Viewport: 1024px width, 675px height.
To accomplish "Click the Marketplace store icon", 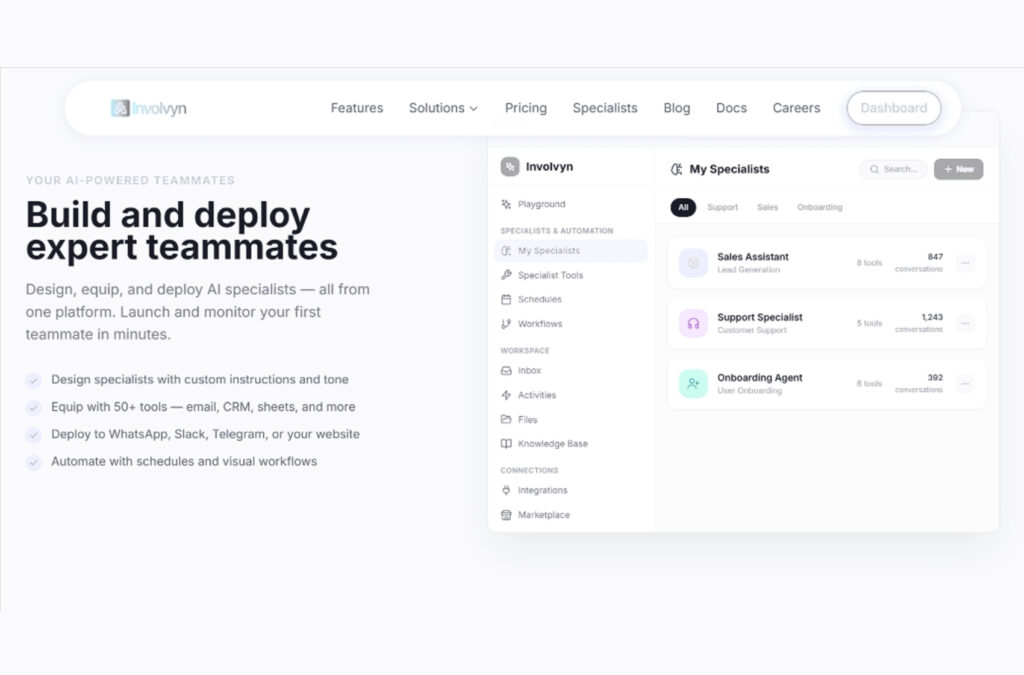I will tap(506, 515).
